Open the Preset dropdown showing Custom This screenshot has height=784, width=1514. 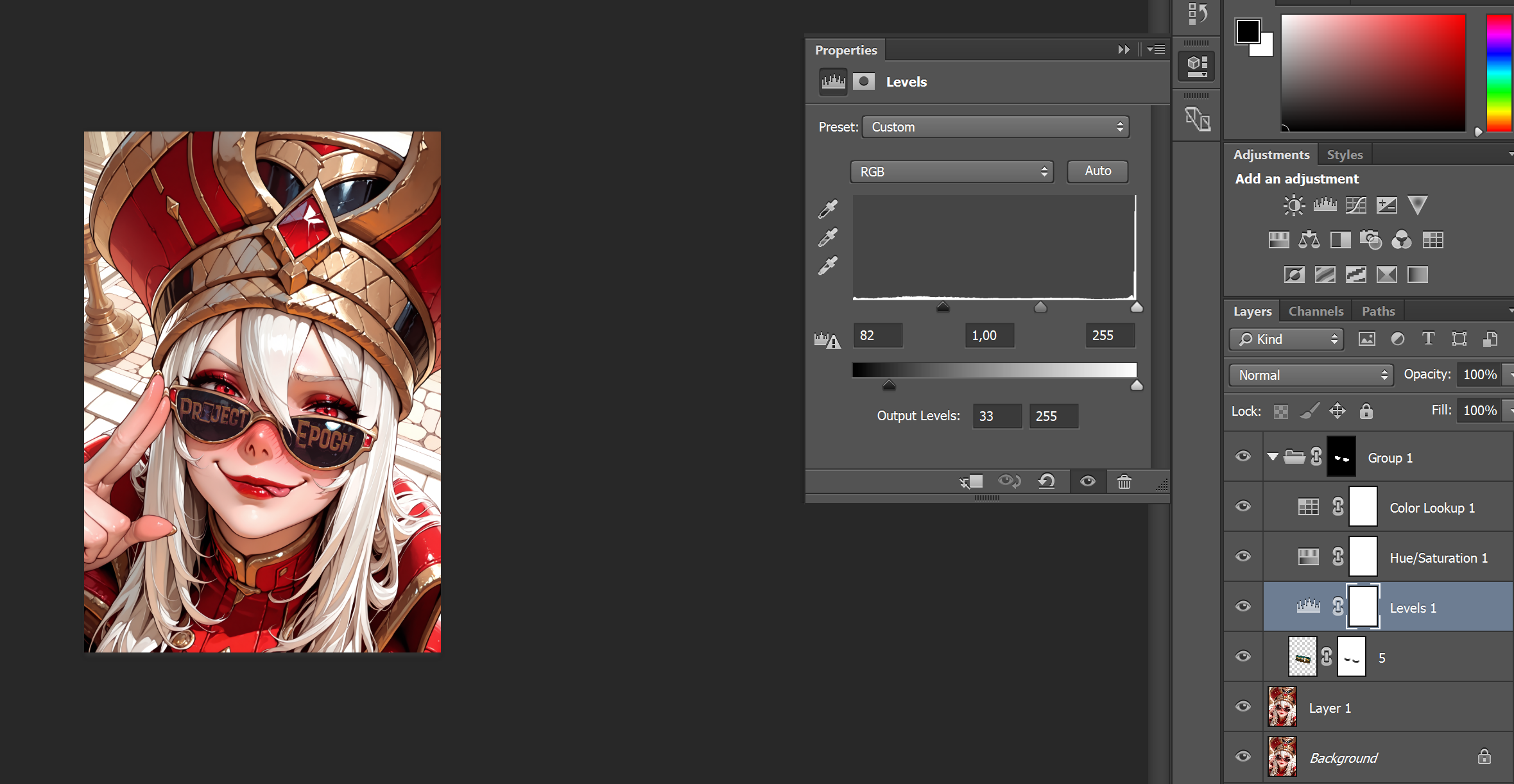(995, 127)
